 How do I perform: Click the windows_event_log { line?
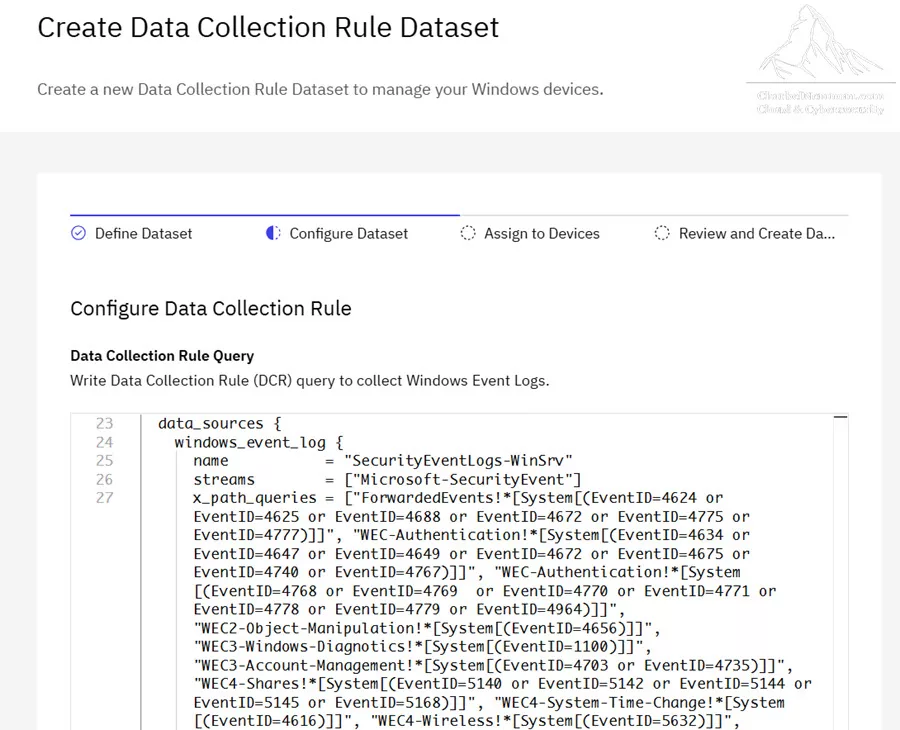[x=259, y=442]
